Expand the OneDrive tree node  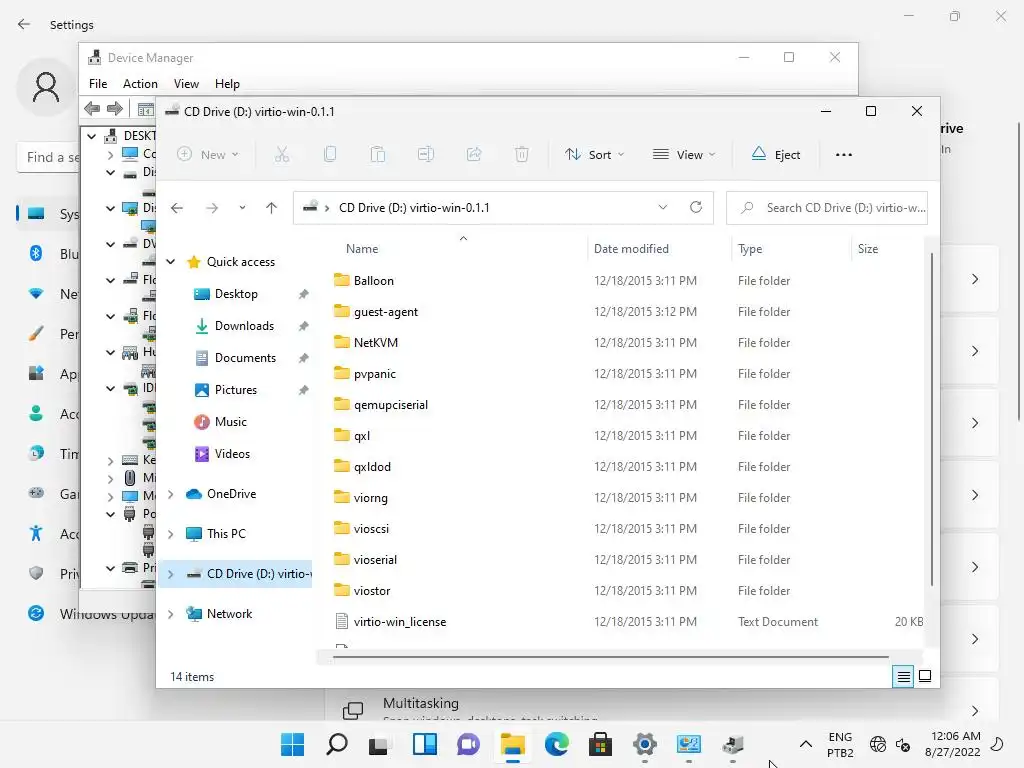tap(171, 494)
